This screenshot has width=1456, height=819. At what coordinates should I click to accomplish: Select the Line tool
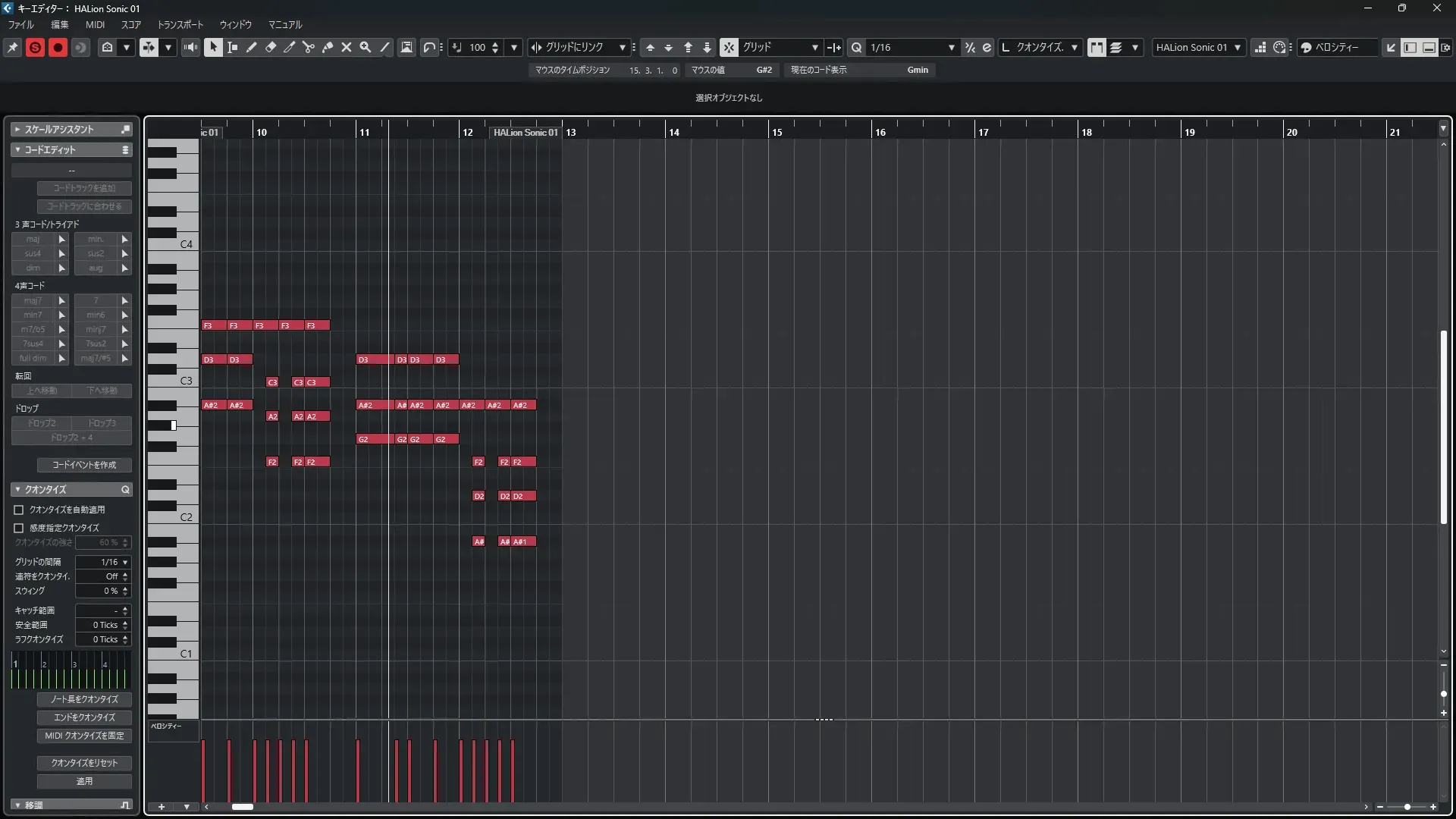point(385,47)
